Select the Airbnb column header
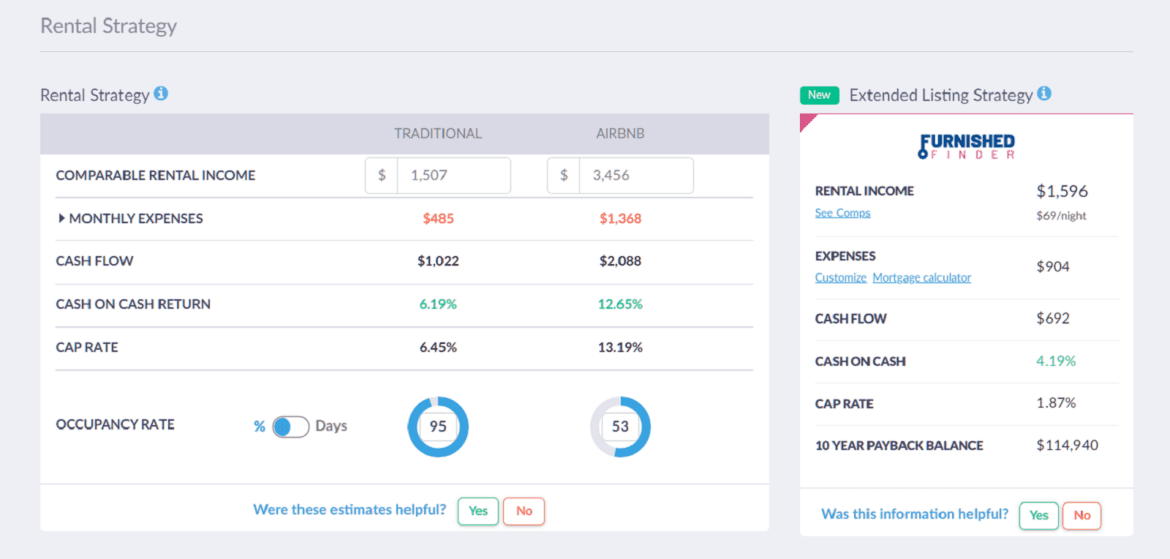Viewport: 1170px width, 559px height. pos(620,133)
